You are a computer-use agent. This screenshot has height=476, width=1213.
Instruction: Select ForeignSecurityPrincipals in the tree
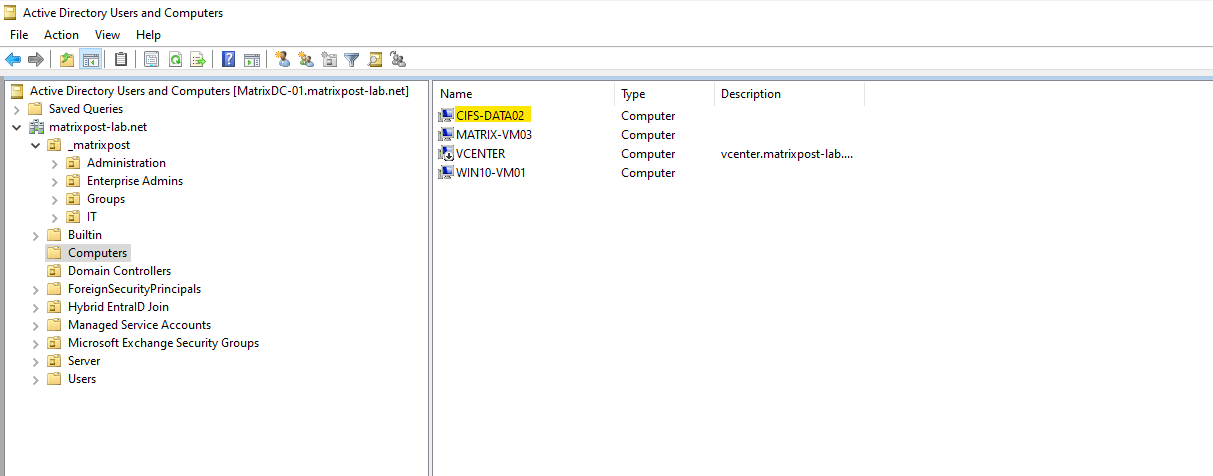pyautogui.click(x=134, y=289)
